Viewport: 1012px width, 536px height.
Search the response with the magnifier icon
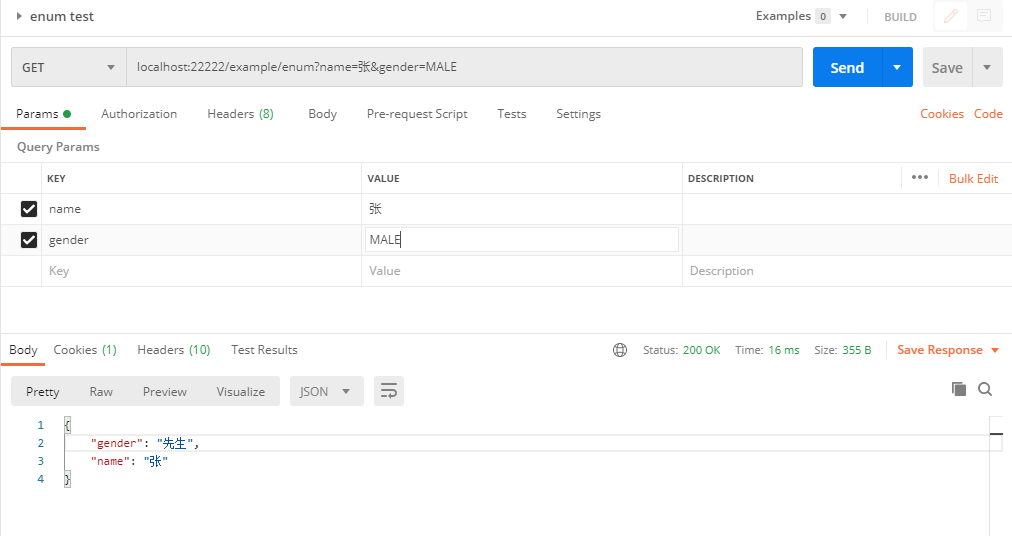(x=985, y=389)
